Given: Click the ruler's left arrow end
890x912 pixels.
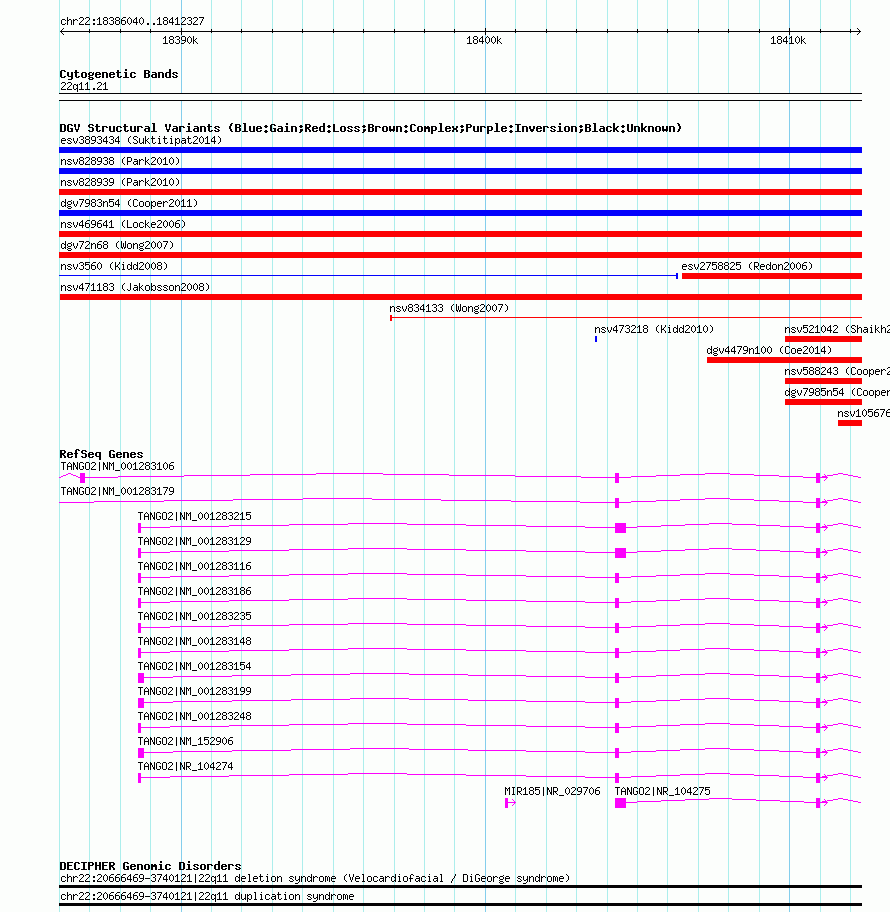Looking at the screenshot, I should (62, 31).
